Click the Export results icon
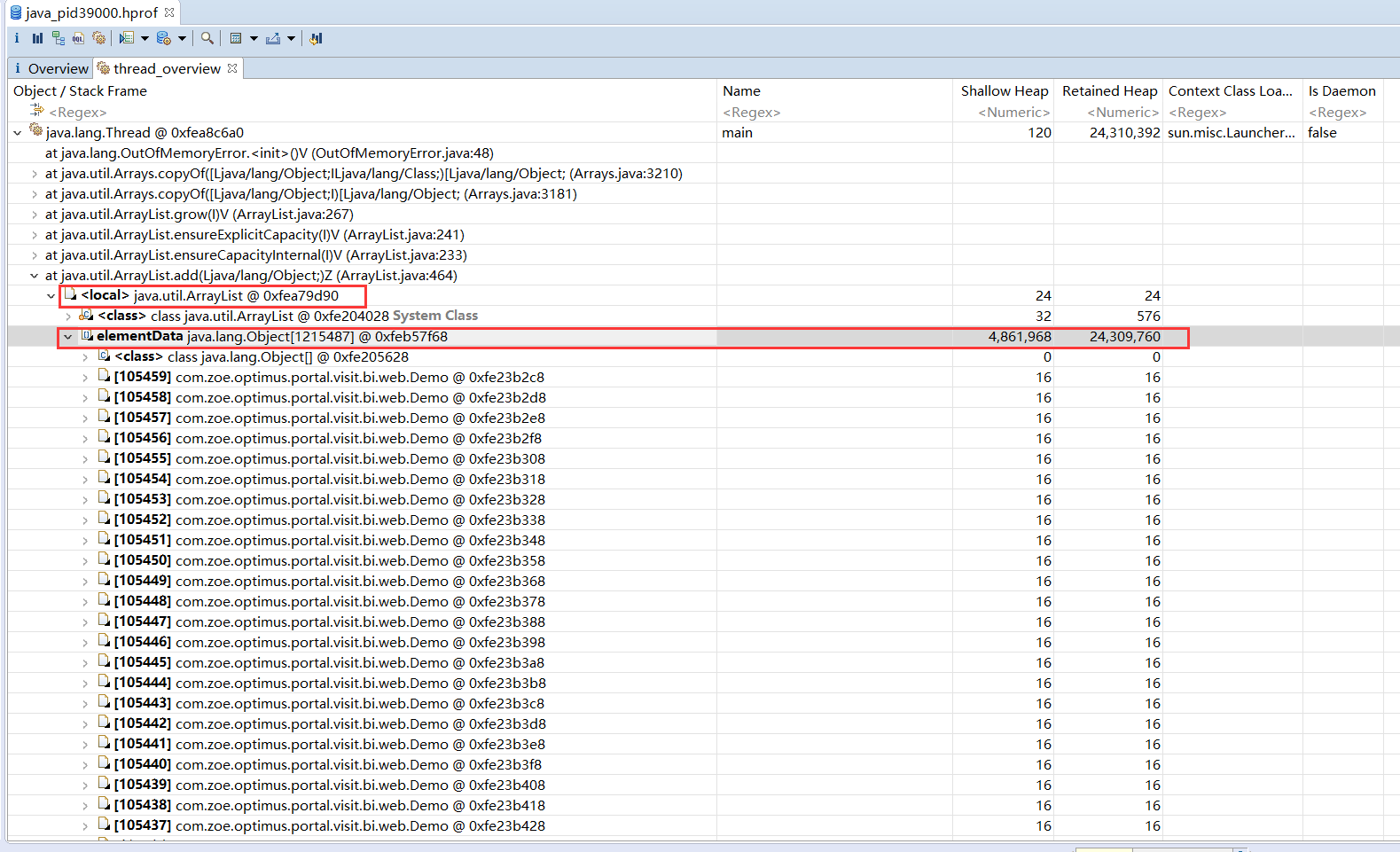This screenshot has width=1400, height=852. [x=273, y=38]
